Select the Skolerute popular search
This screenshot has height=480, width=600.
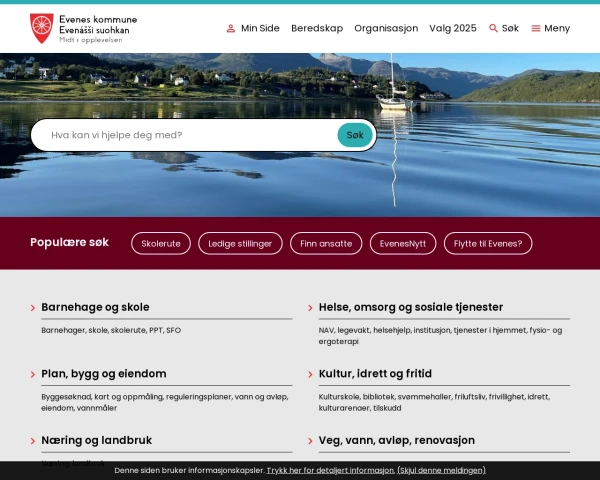(x=161, y=243)
